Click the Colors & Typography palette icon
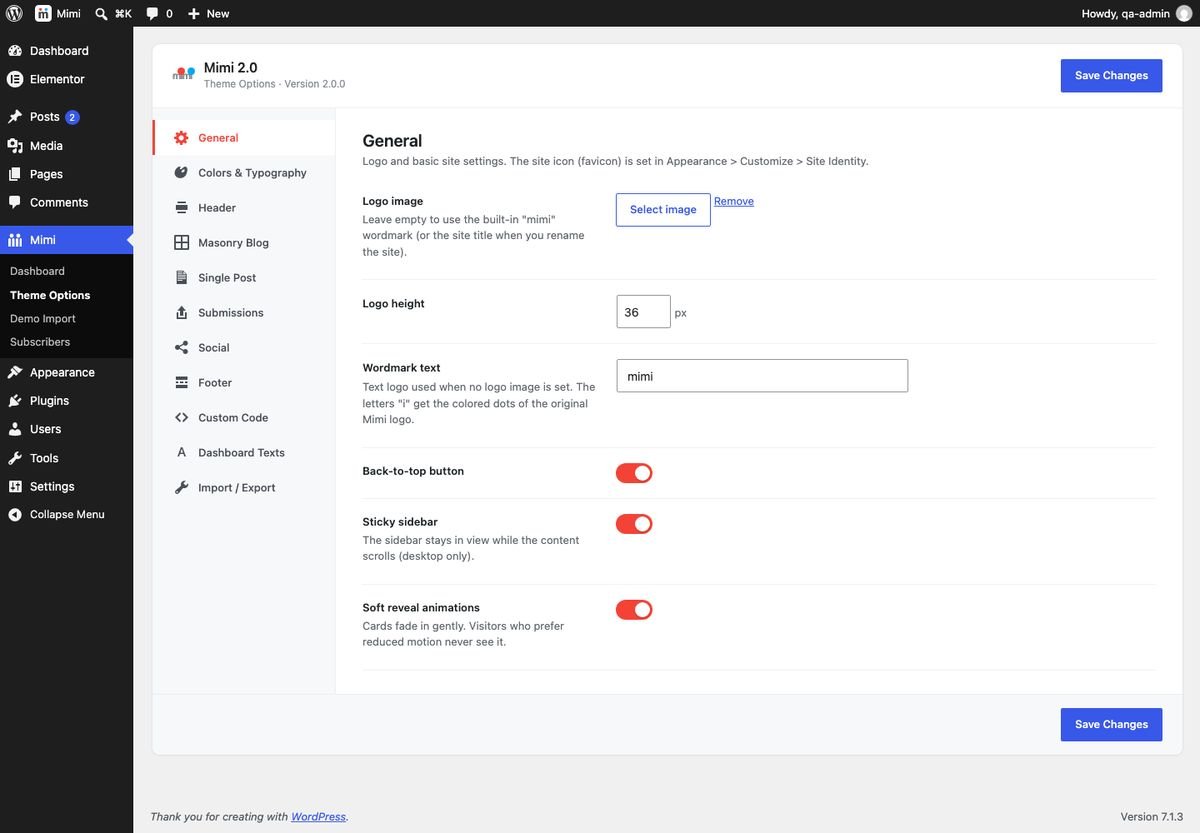Image resolution: width=1200 pixels, height=833 pixels. (181, 173)
